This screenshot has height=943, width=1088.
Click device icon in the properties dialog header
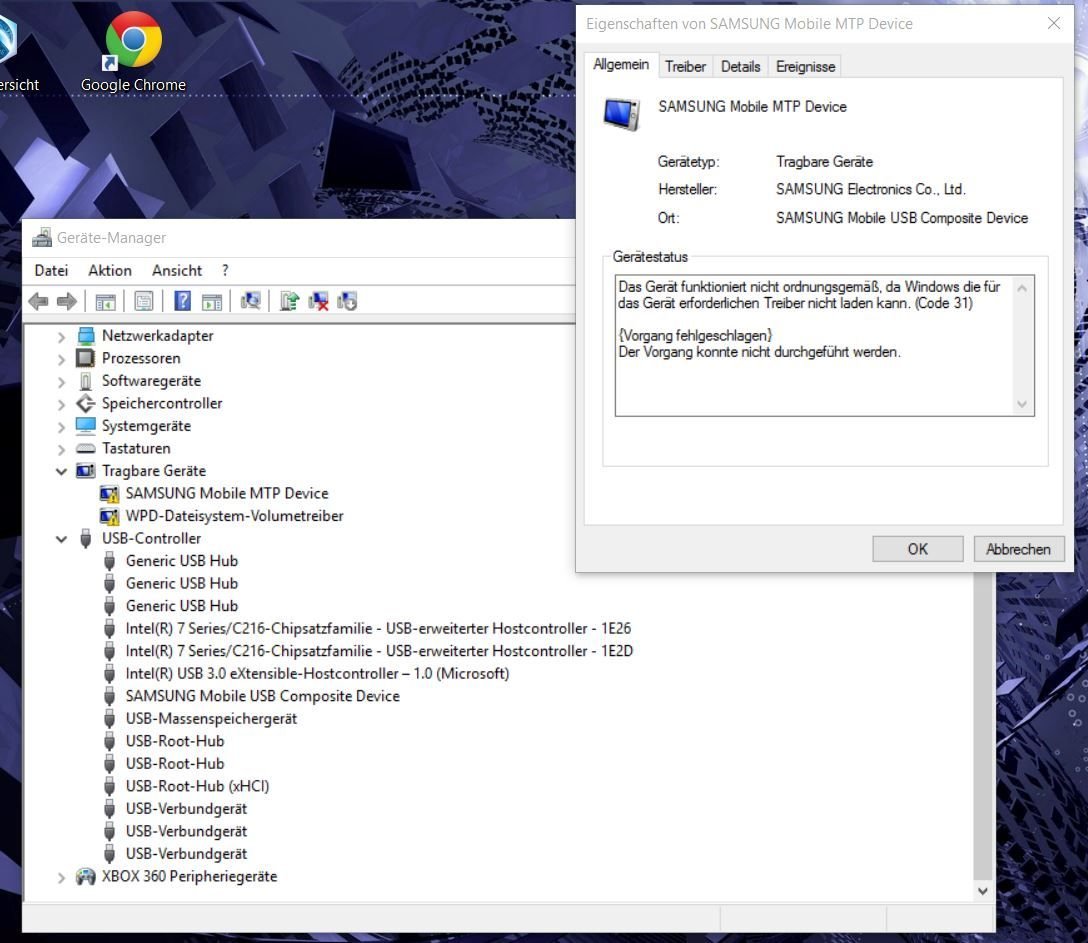[x=621, y=114]
